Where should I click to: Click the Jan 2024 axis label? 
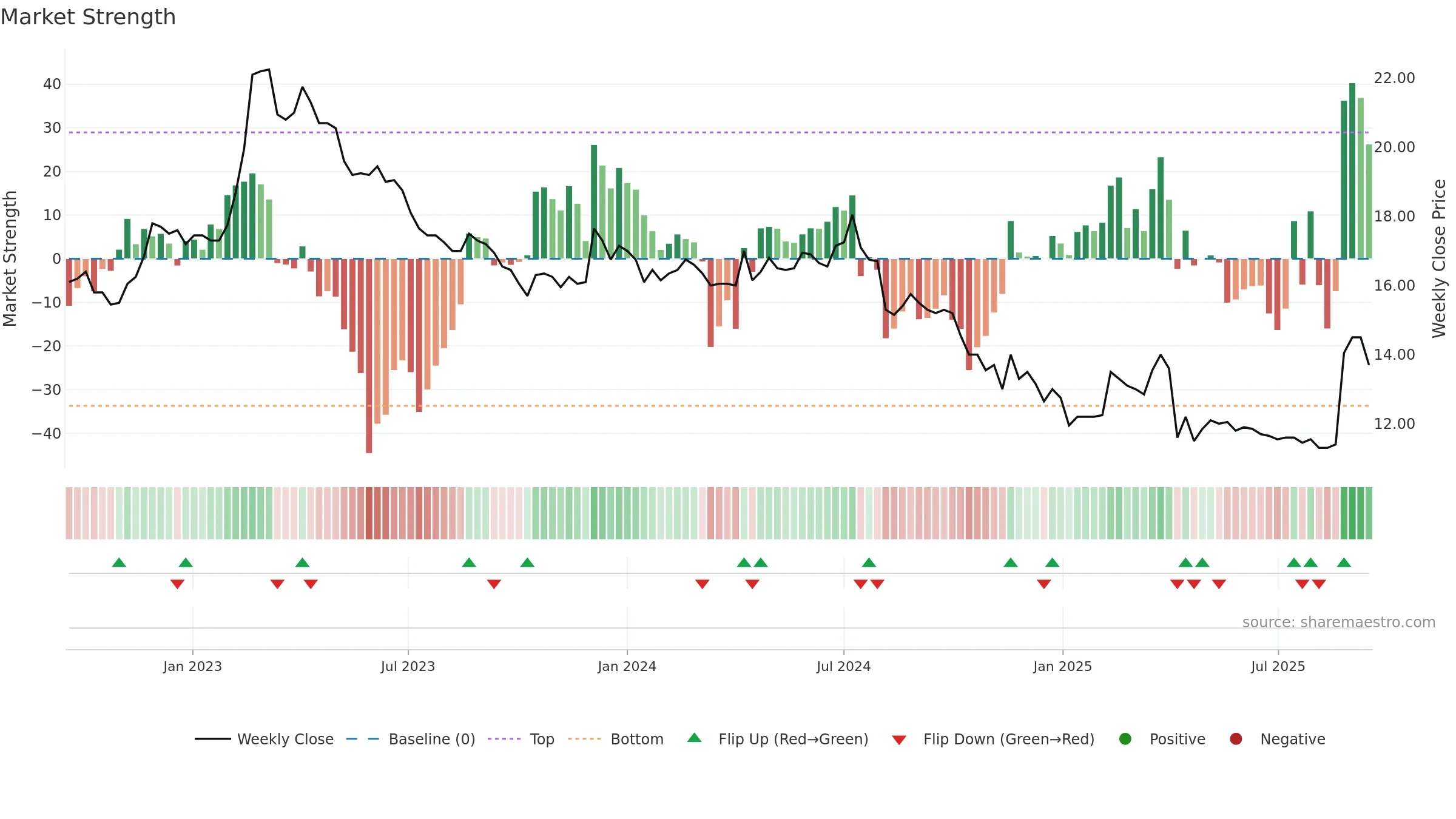tap(627, 667)
